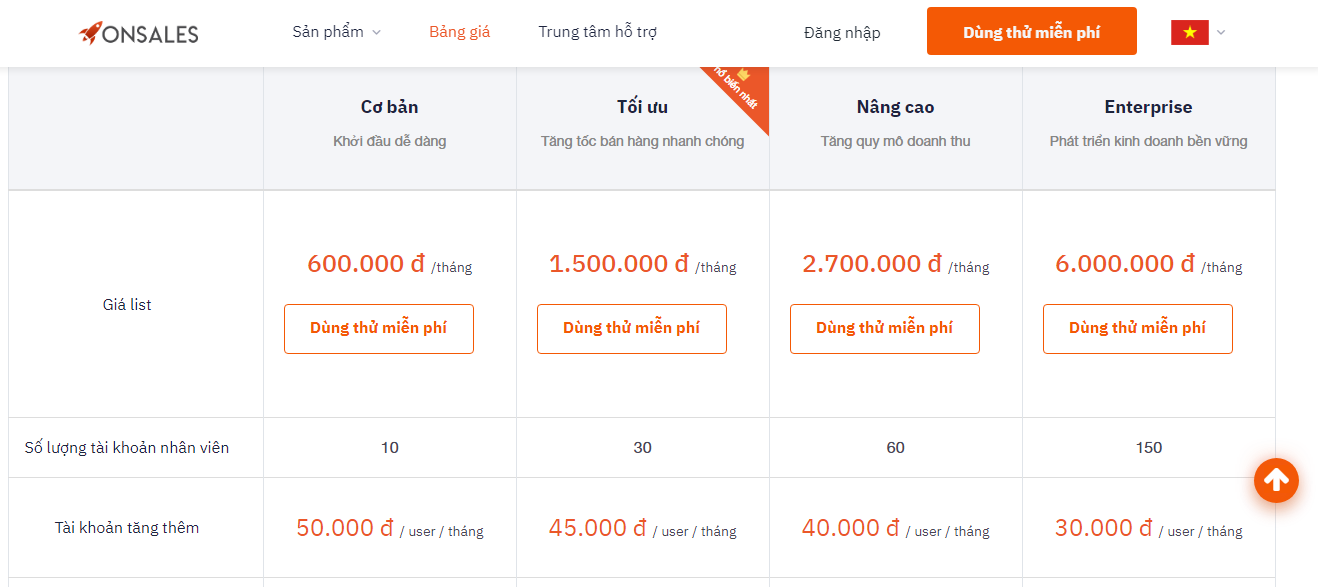The width and height of the screenshot is (1318, 587).
Task: Click the Vietnam flag icon
Action: [x=1190, y=32]
